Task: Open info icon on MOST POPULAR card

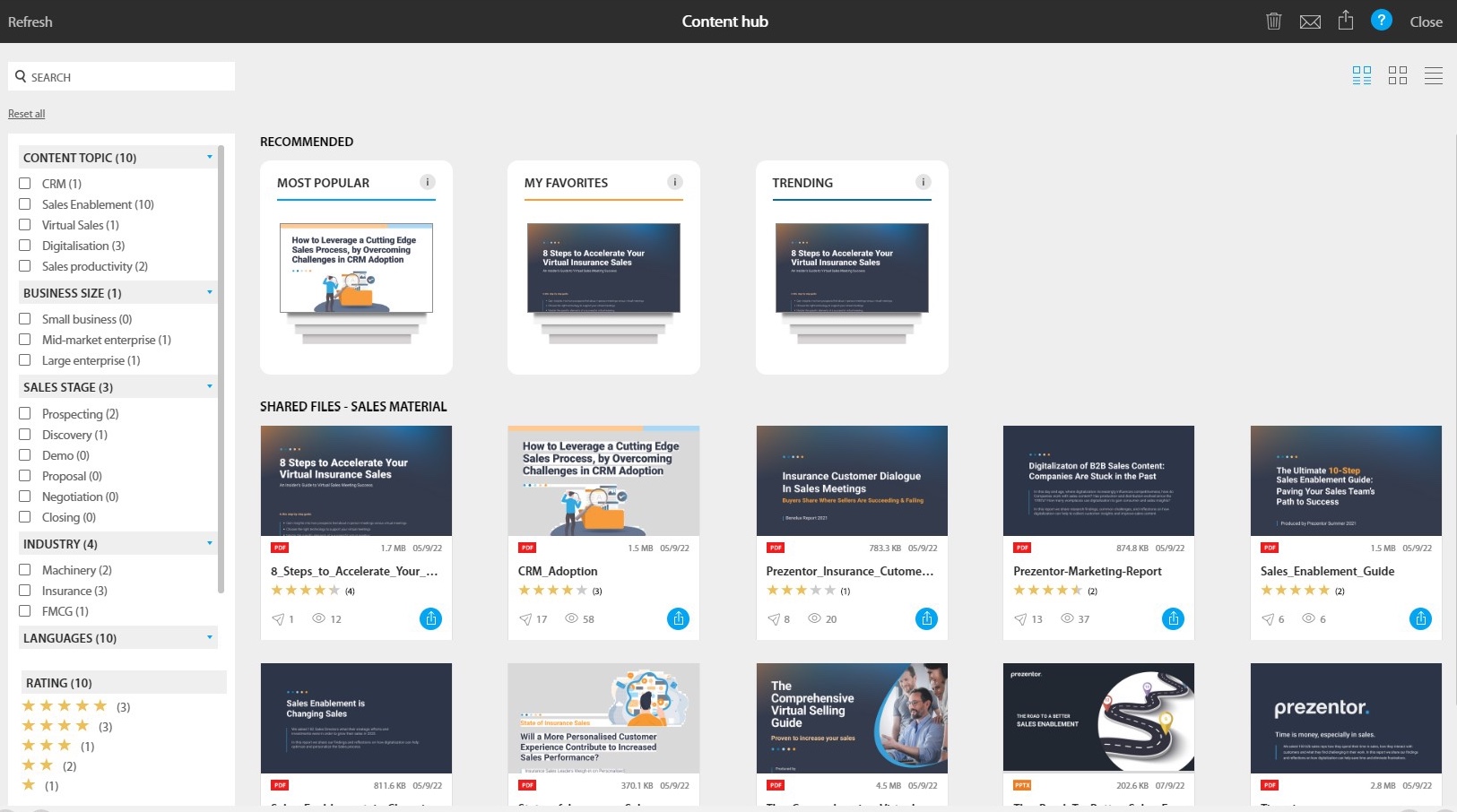Action: click(429, 181)
